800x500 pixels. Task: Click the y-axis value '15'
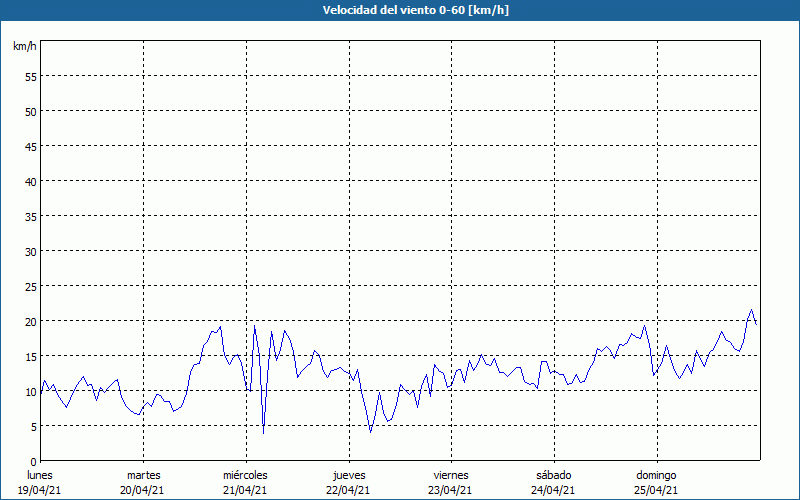click(x=31, y=357)
